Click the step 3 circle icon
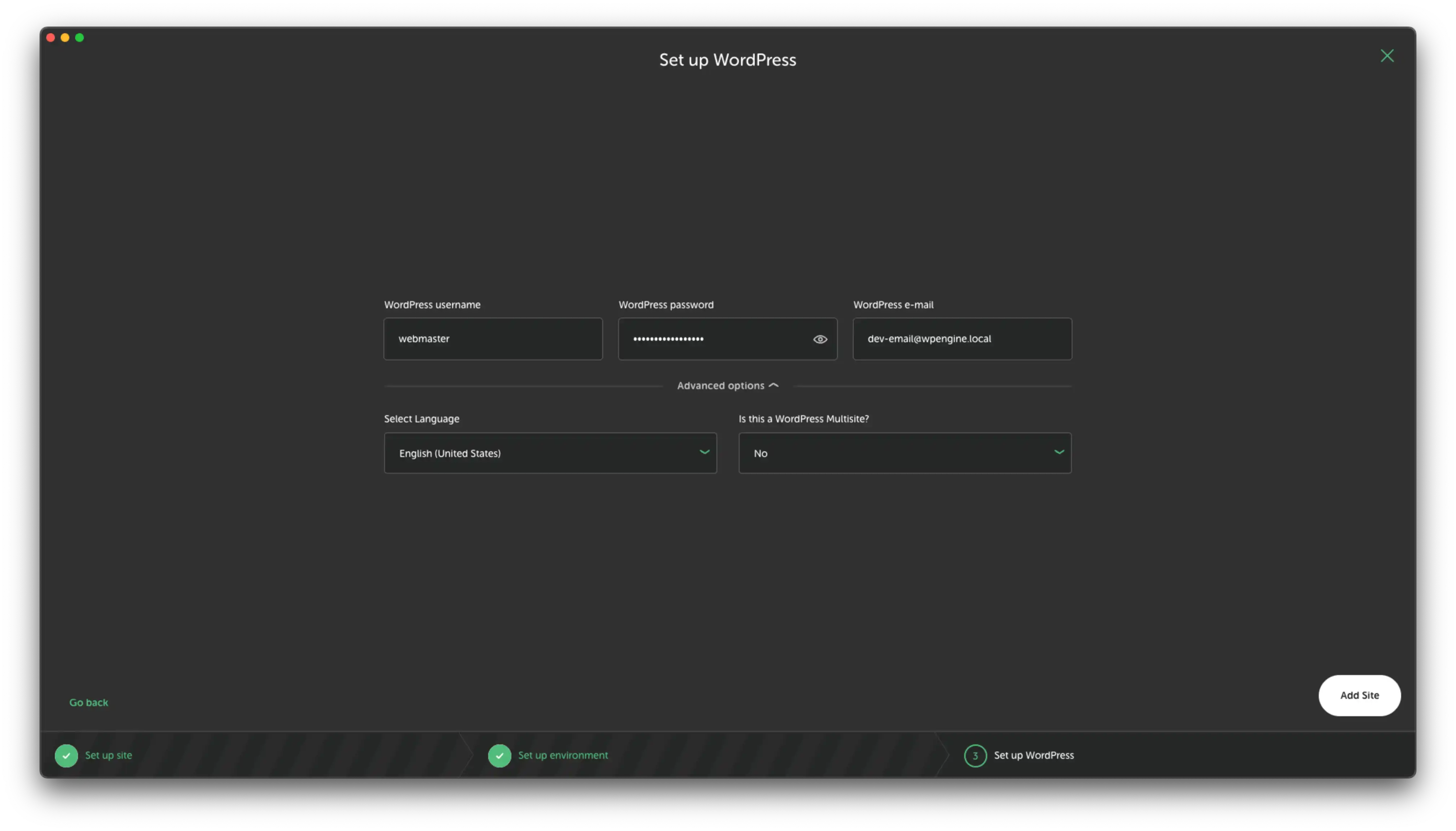Screen dimensions: 1456x831 pos(975,756)
